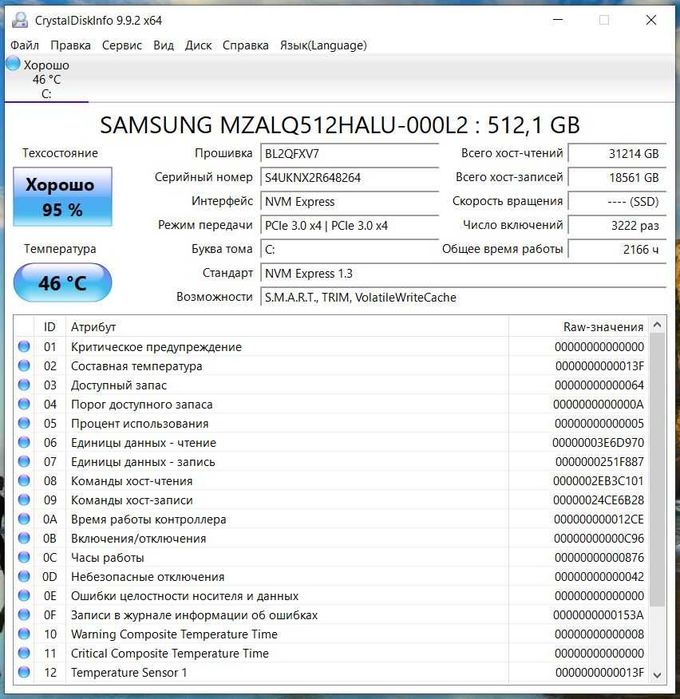Click the interface field NVM Express
The height and width of the screenshot is (699, 680).
(x=350, y=202)
